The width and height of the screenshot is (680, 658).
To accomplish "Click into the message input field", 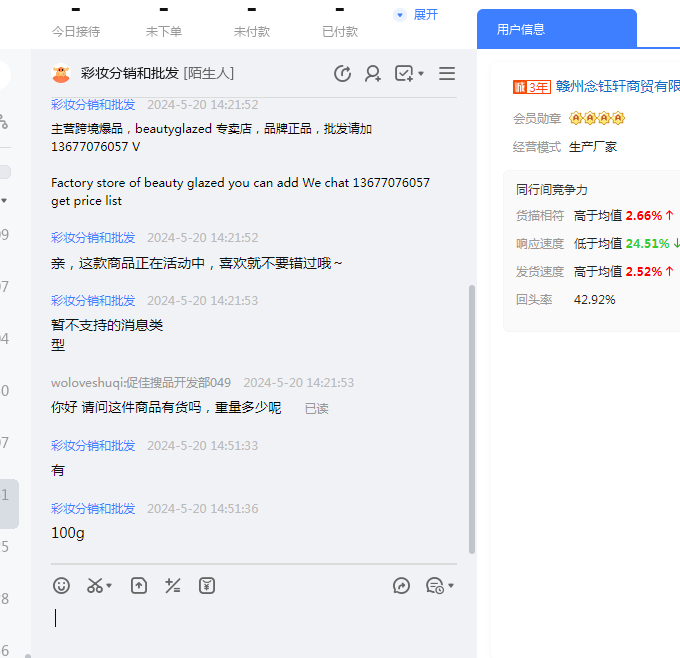I will (250, 620).
